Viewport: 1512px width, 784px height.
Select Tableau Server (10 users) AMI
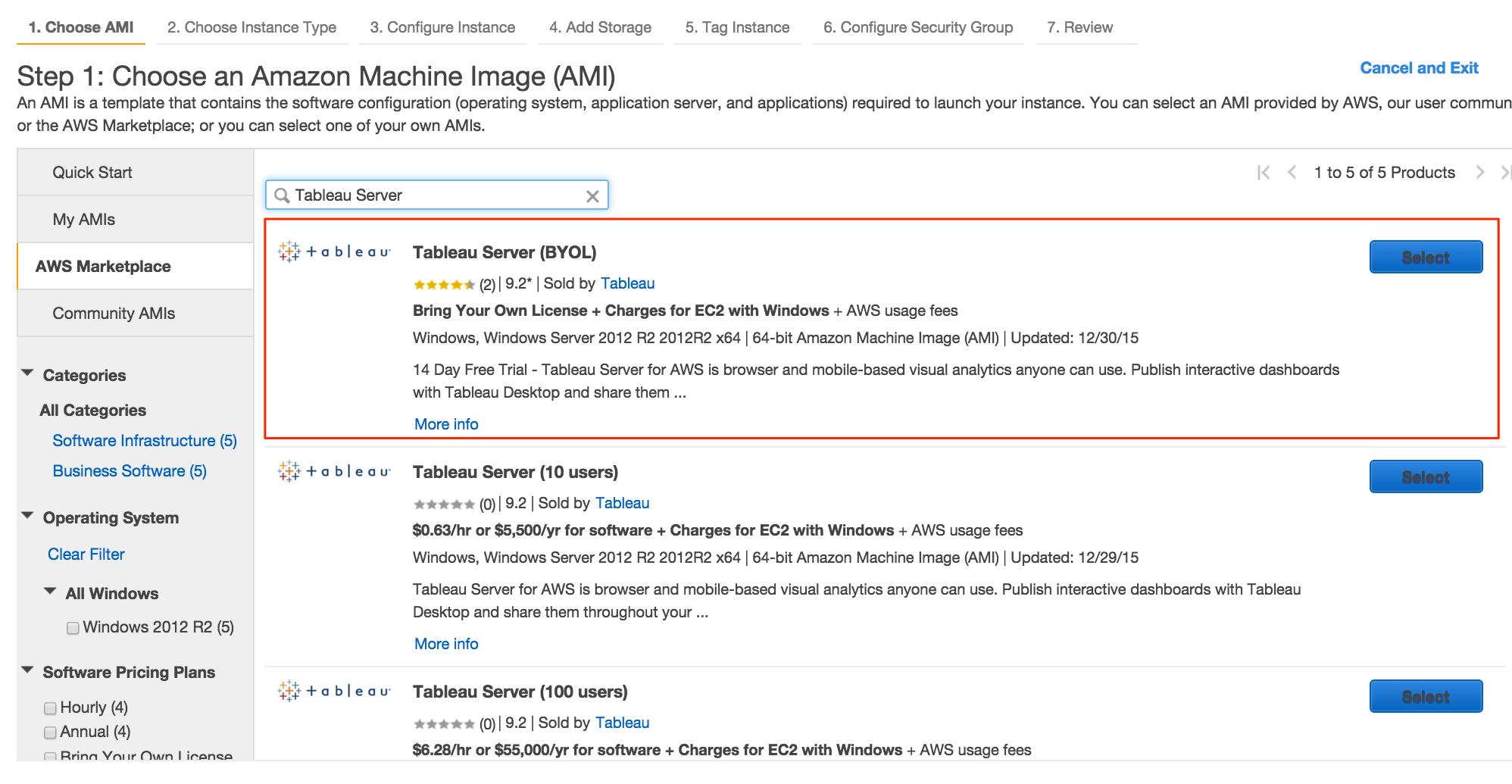point(1426,476)
